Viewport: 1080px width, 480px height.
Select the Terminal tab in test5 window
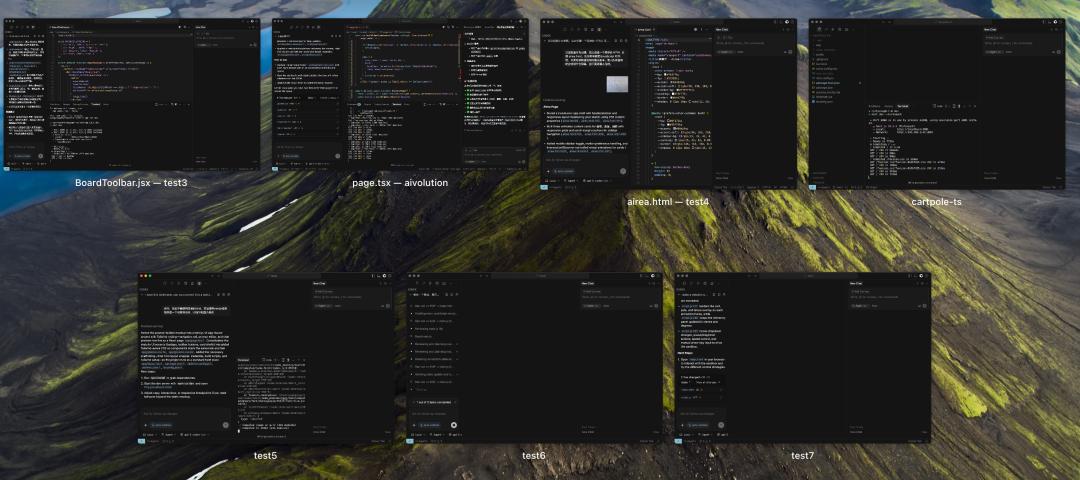point(243,359)
